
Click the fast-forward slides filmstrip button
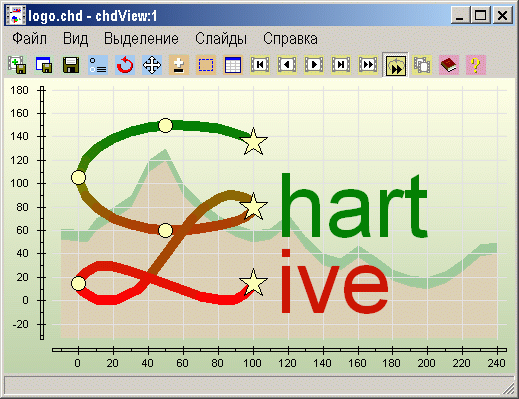click(368, 65)
